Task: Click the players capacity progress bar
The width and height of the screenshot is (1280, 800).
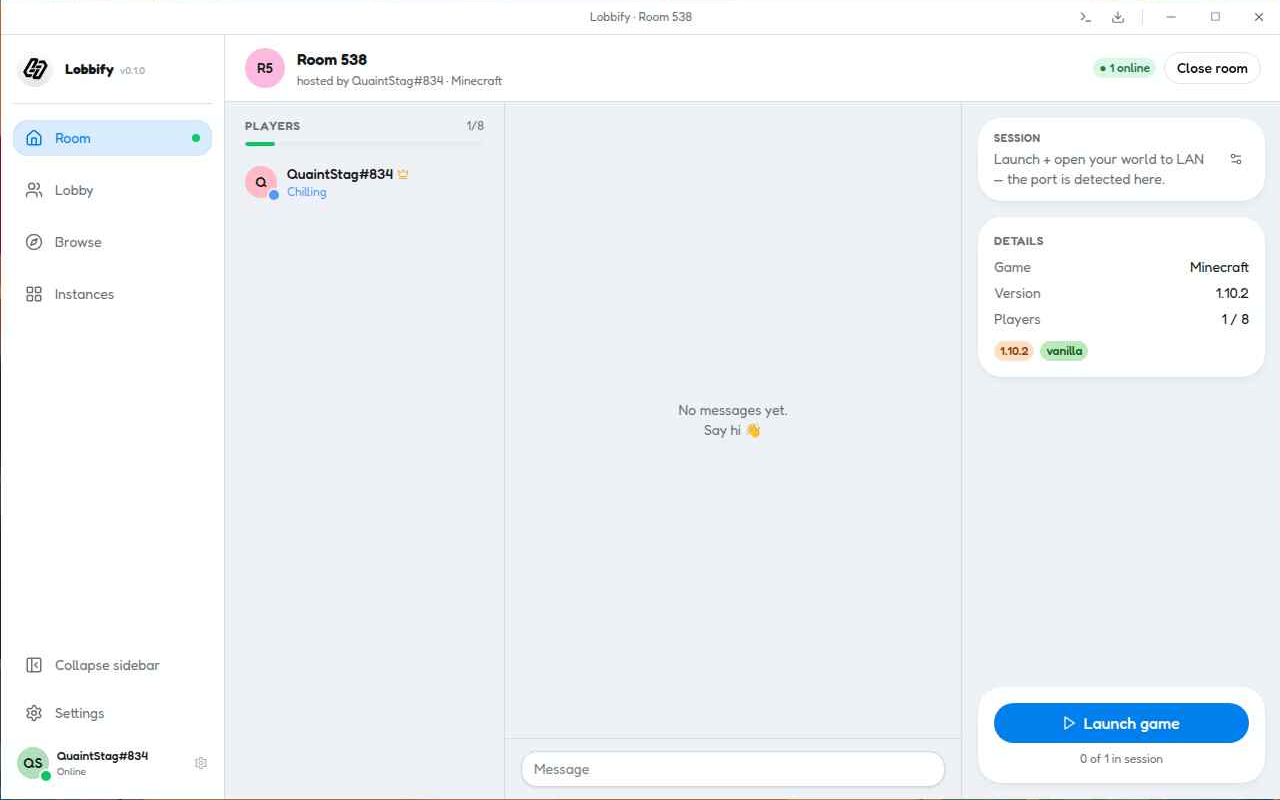Action: tap(364, 144)
